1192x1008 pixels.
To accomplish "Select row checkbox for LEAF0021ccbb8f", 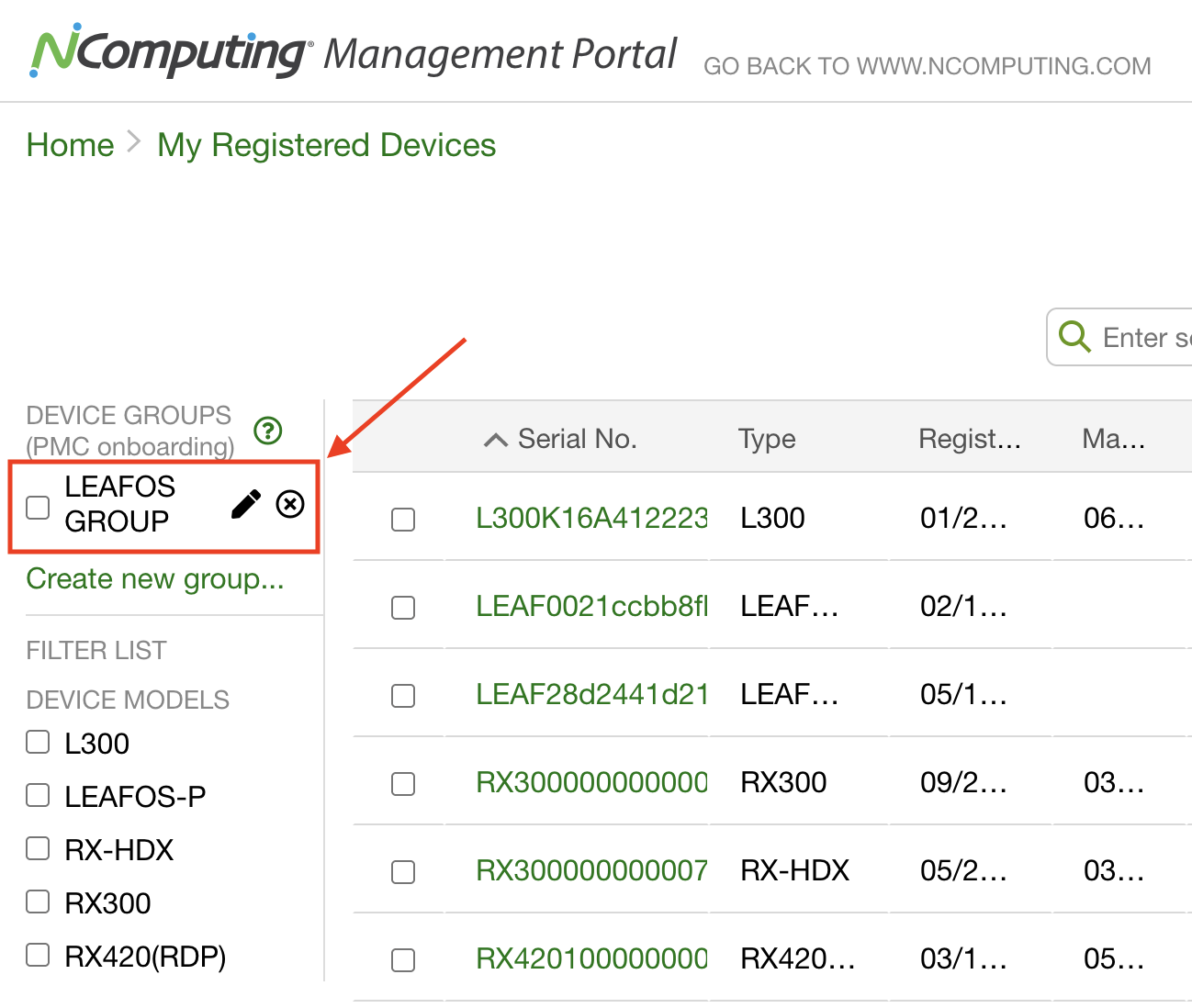I will [x=403, y=608].
